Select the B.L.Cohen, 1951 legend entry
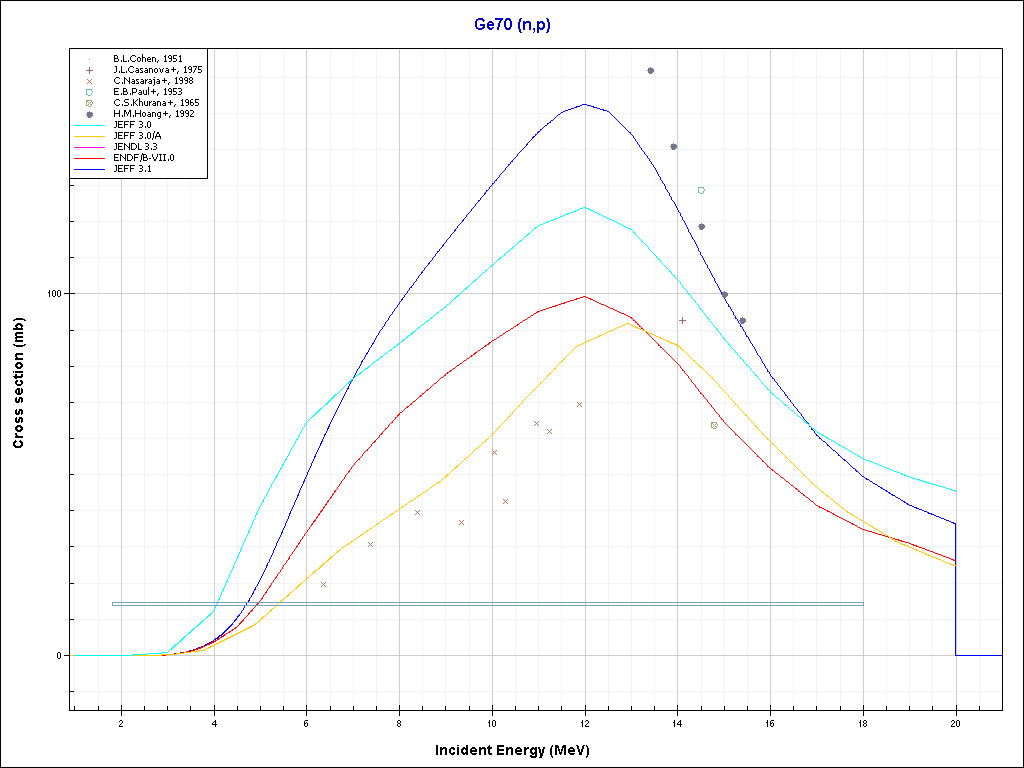 [147, 58]
